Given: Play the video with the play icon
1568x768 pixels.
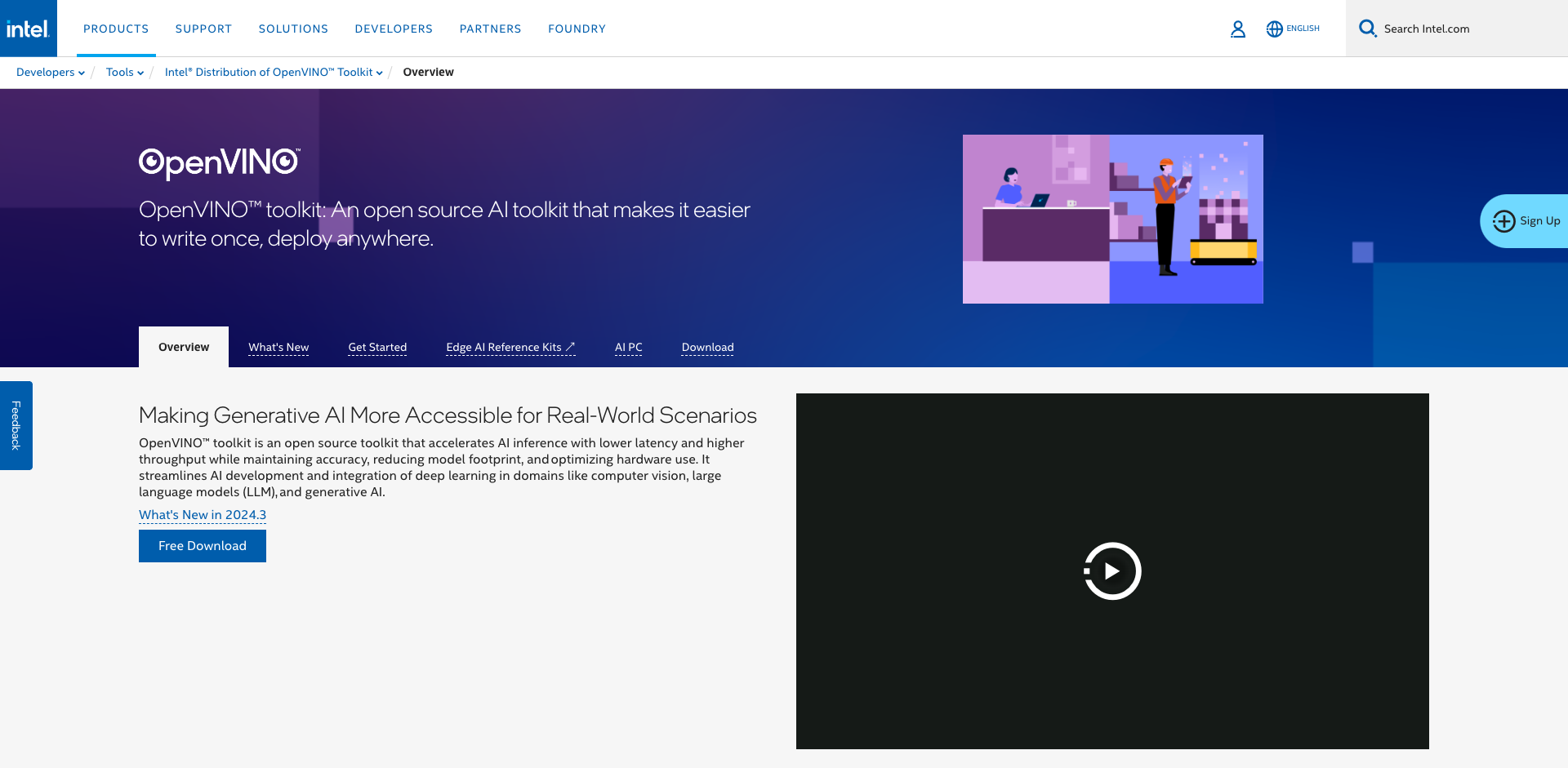Looking at the screenshot, I should point(1112,571).
